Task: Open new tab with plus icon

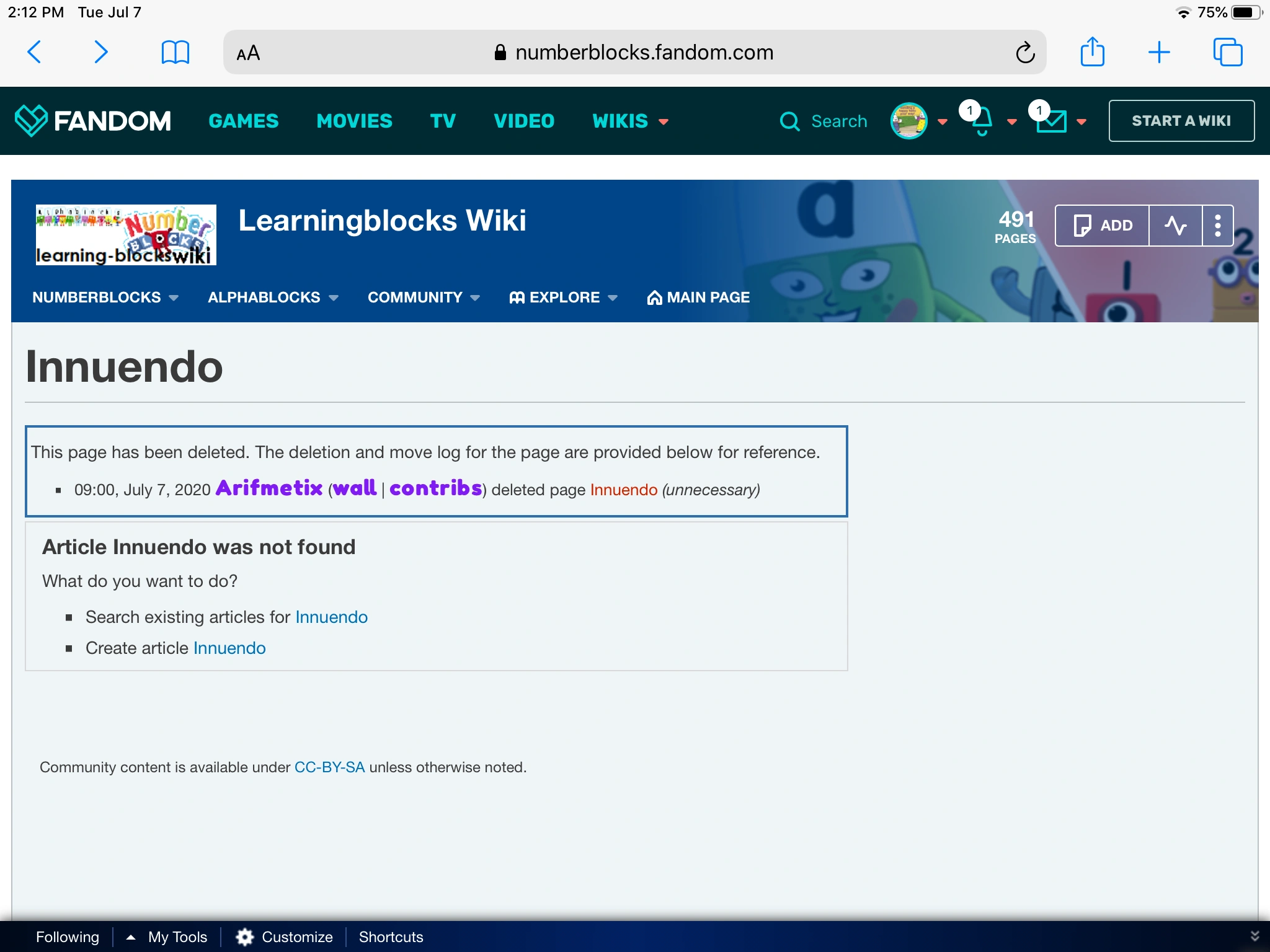Action: [1158, 52]
